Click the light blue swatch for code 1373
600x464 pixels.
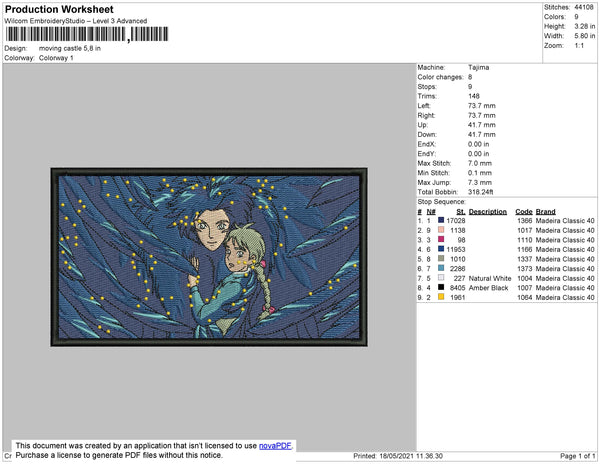pyautogui.click(x=441, y=268)
